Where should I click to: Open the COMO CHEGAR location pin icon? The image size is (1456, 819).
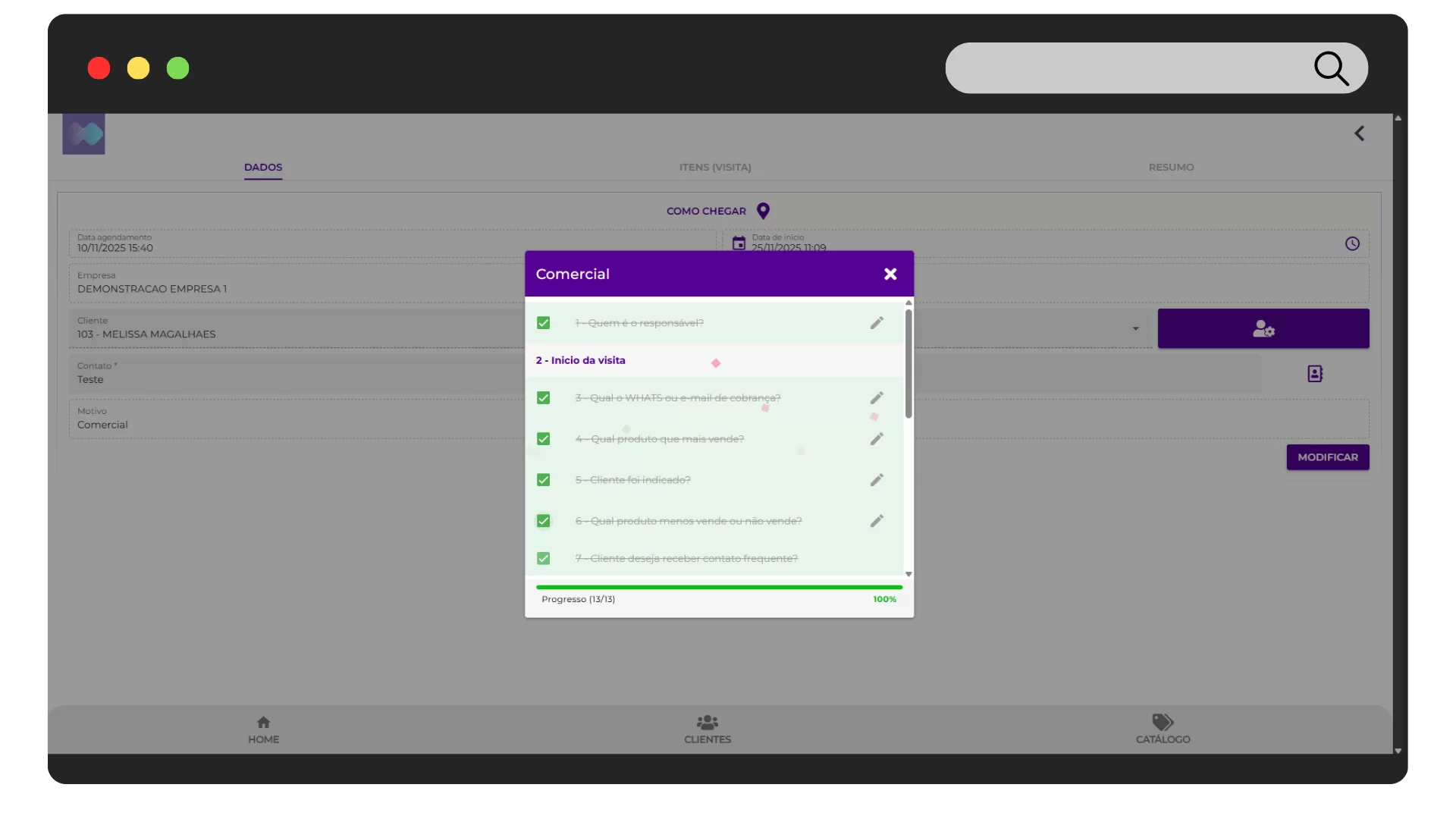tap(764, 211)
